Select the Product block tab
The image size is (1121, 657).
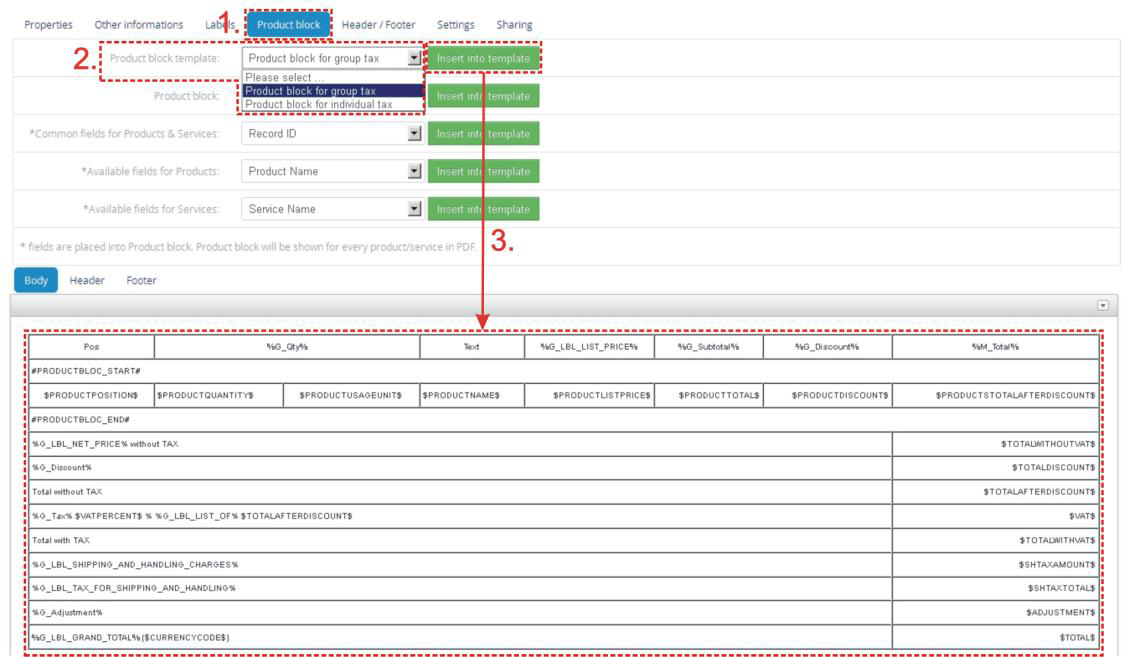tap(289, 24)
